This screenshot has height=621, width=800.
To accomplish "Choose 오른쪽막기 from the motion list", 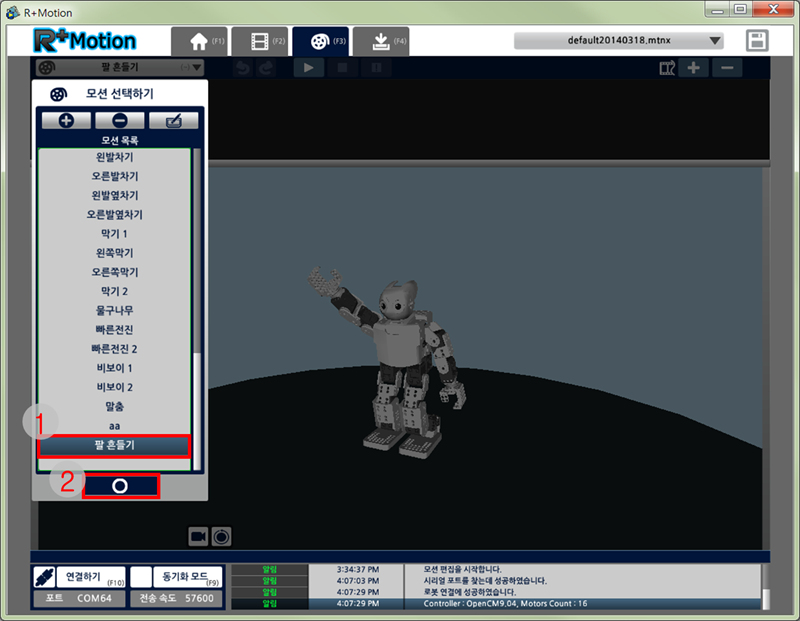I will pyautogui.click(x=115, y=272).
